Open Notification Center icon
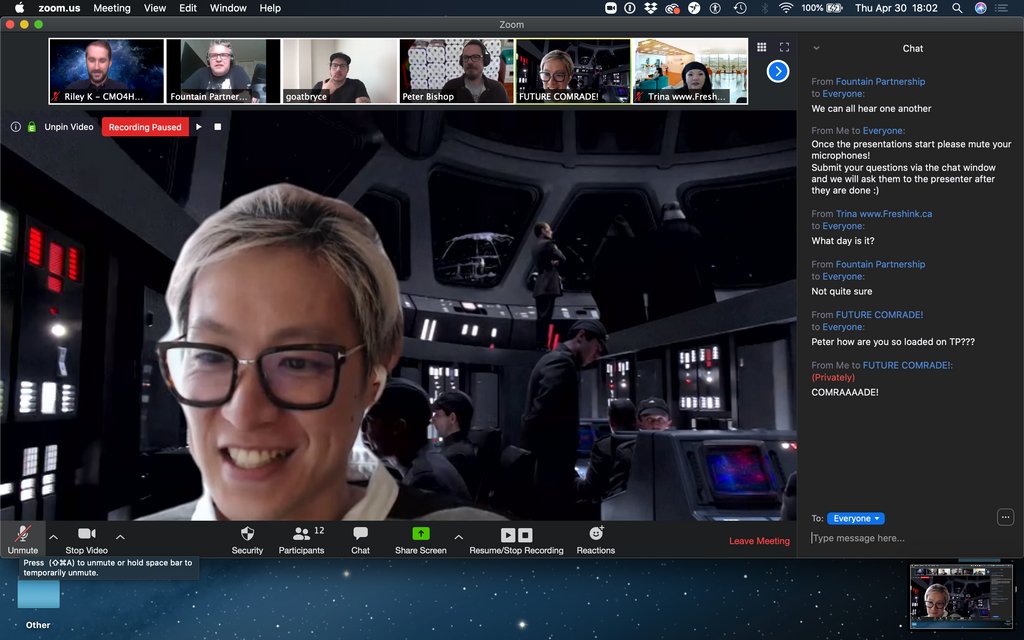This screenshot has width=1024, height=640. click(x=1002, y=8)
